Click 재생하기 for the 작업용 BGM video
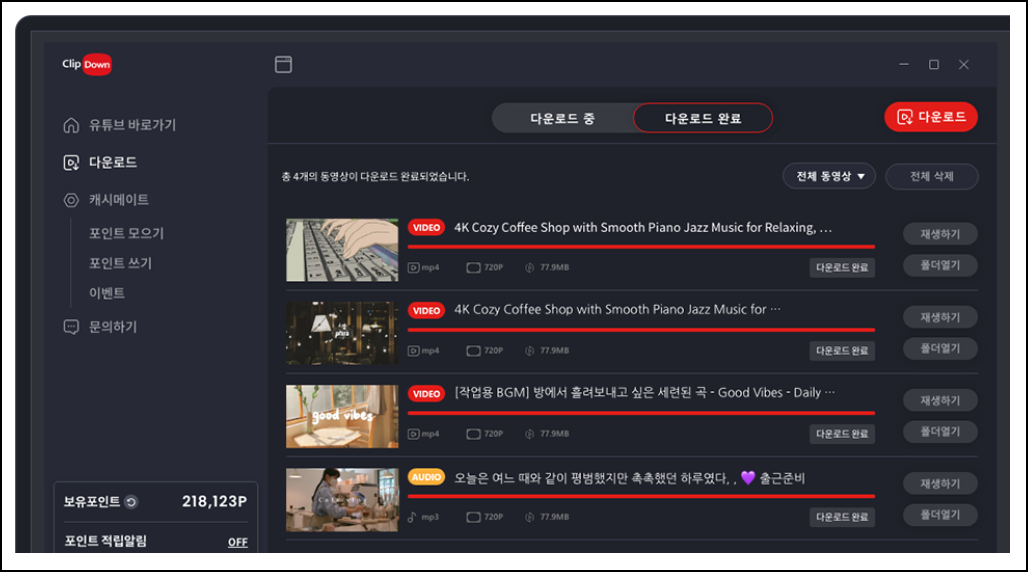Viewport: 1028px width, 572px height. (x=940, y=400)
